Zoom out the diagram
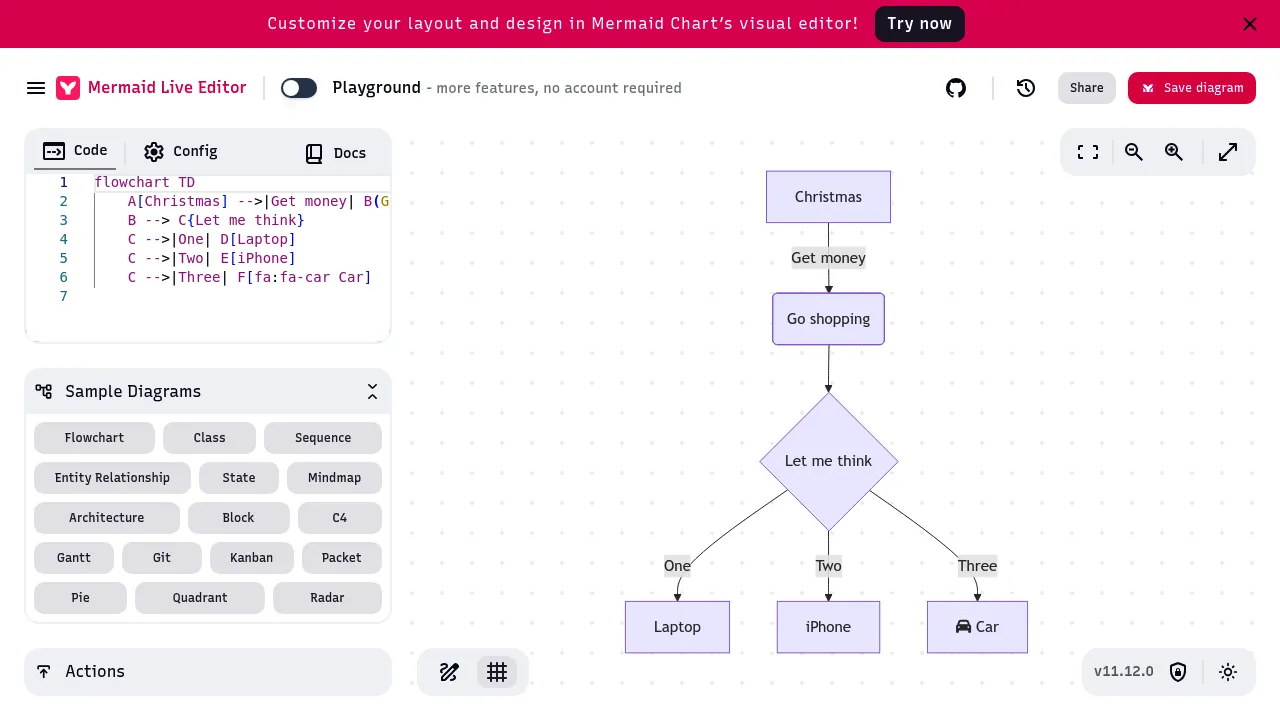Image resolution: width=1280 pixels, height=720 pixels. (x=1133, y=152)
